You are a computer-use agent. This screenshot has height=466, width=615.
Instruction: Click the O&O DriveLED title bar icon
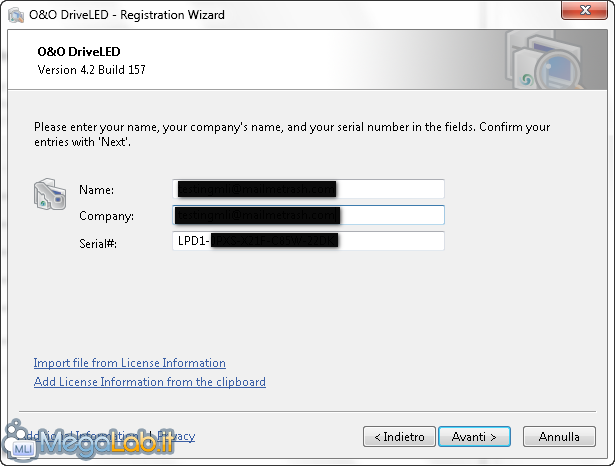(16, 15)
